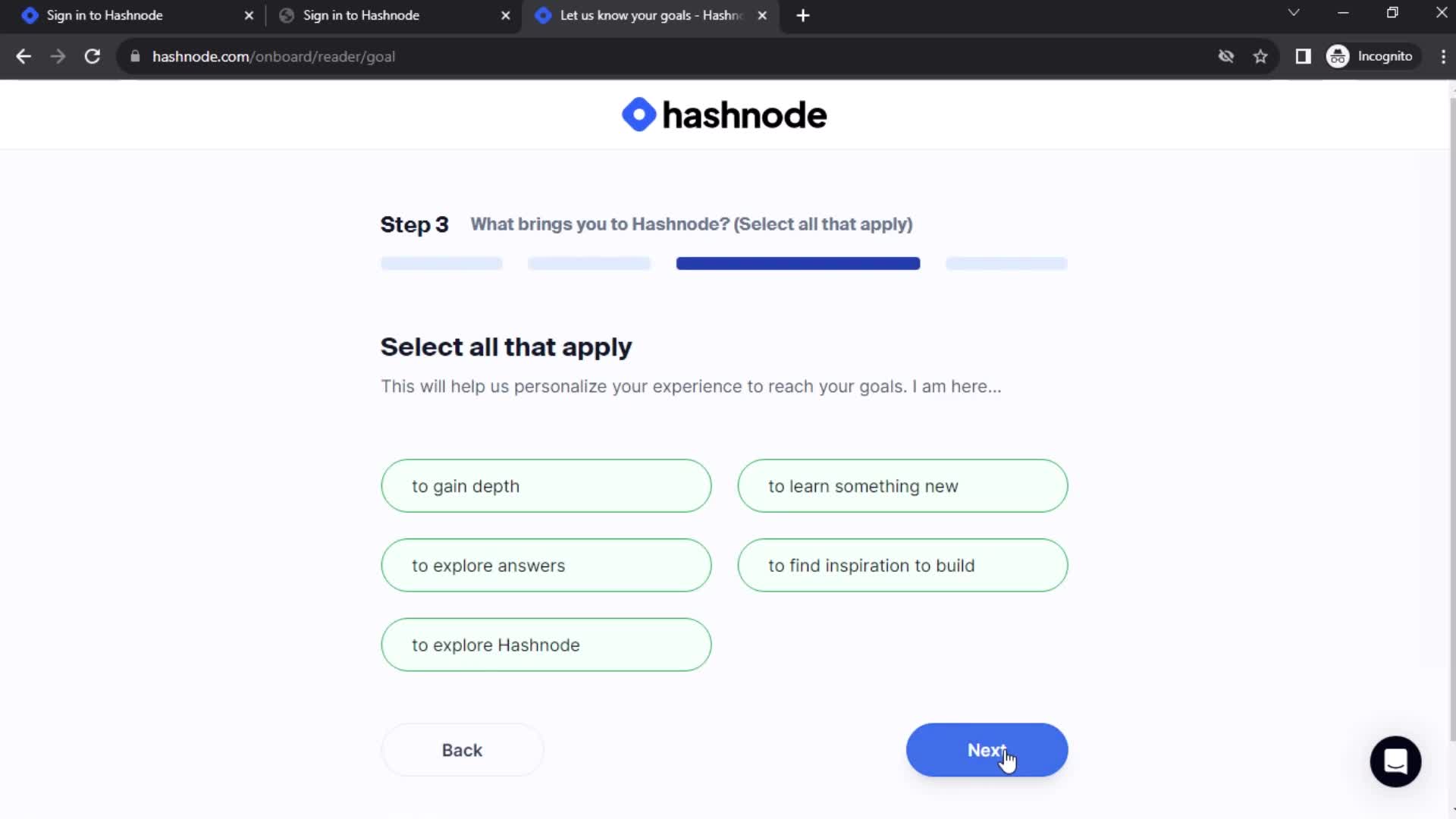Click the browser back navigation arrow
The image size is (1456, 819).
click(x=24, y=56)
